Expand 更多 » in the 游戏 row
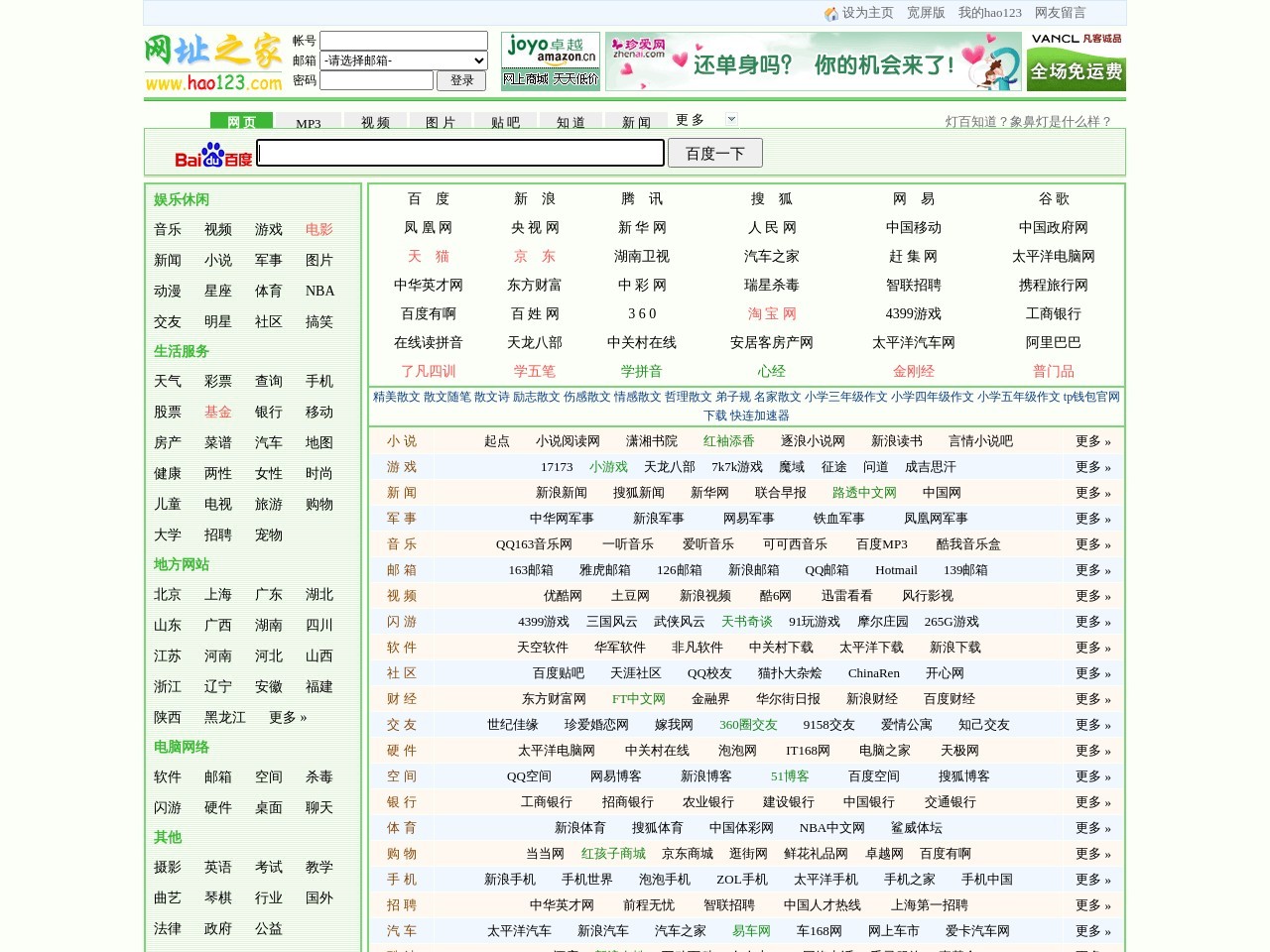 [x=1093, y=467]
